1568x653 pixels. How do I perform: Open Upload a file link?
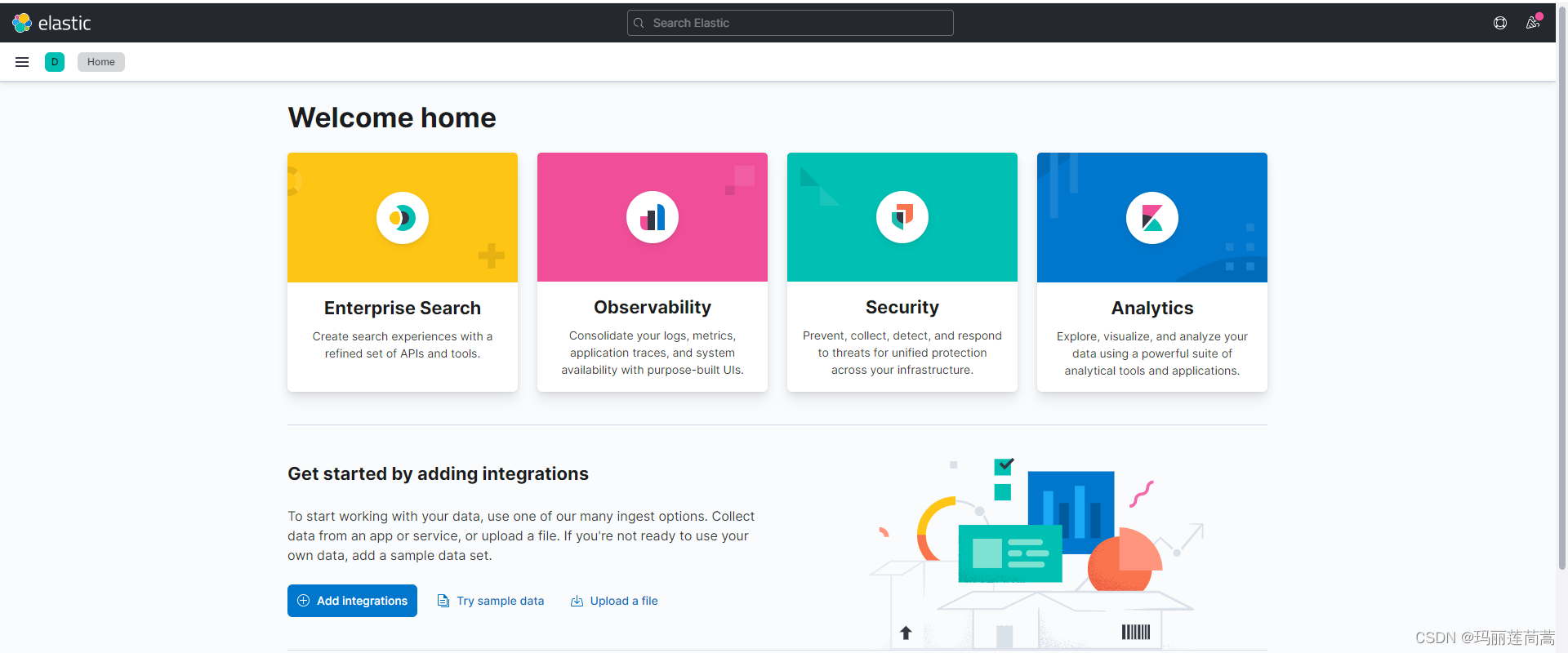click(x=624, y=601)
